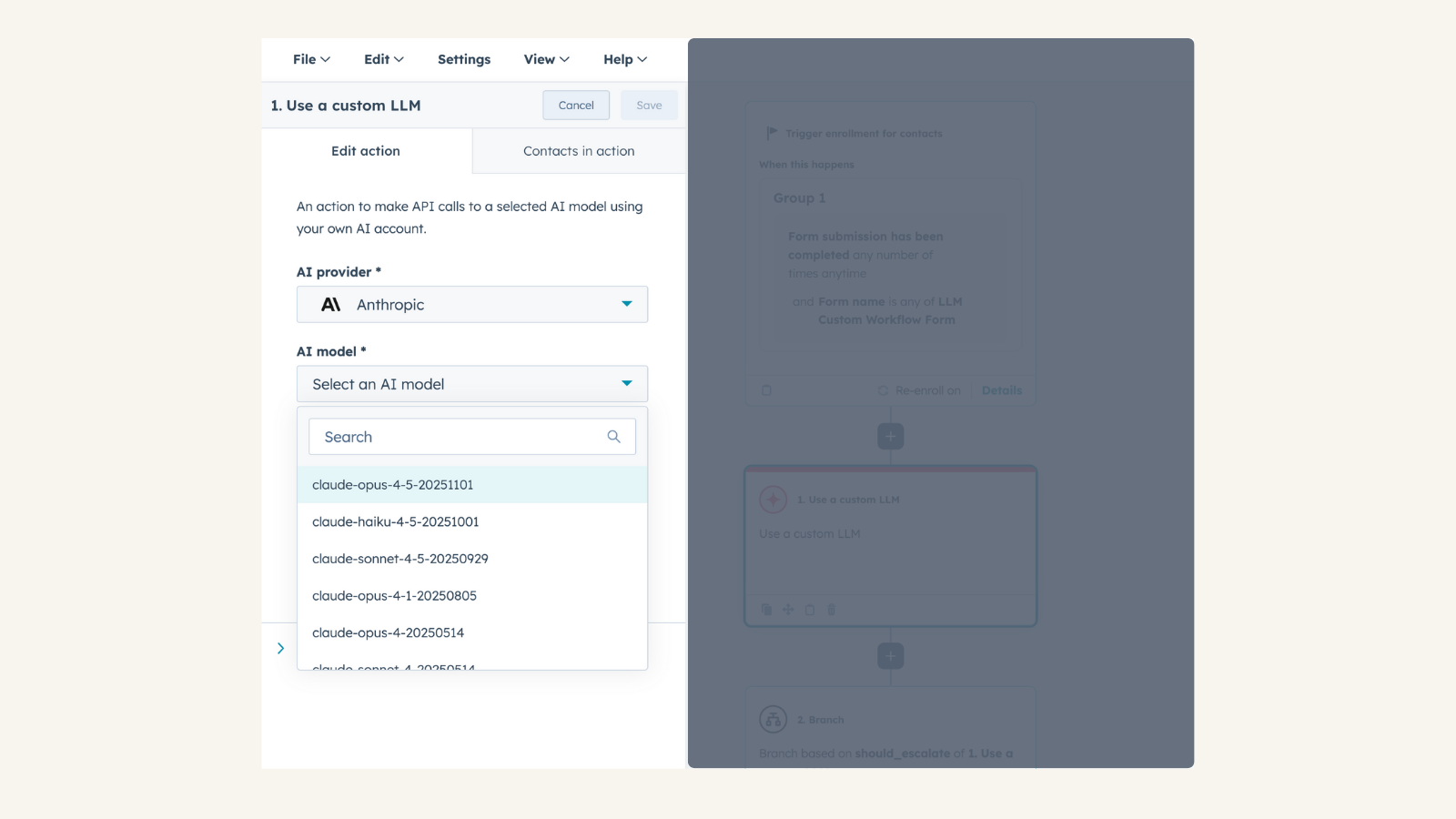
Task: Open the trigger Details link
Action: pos(1001,389)
